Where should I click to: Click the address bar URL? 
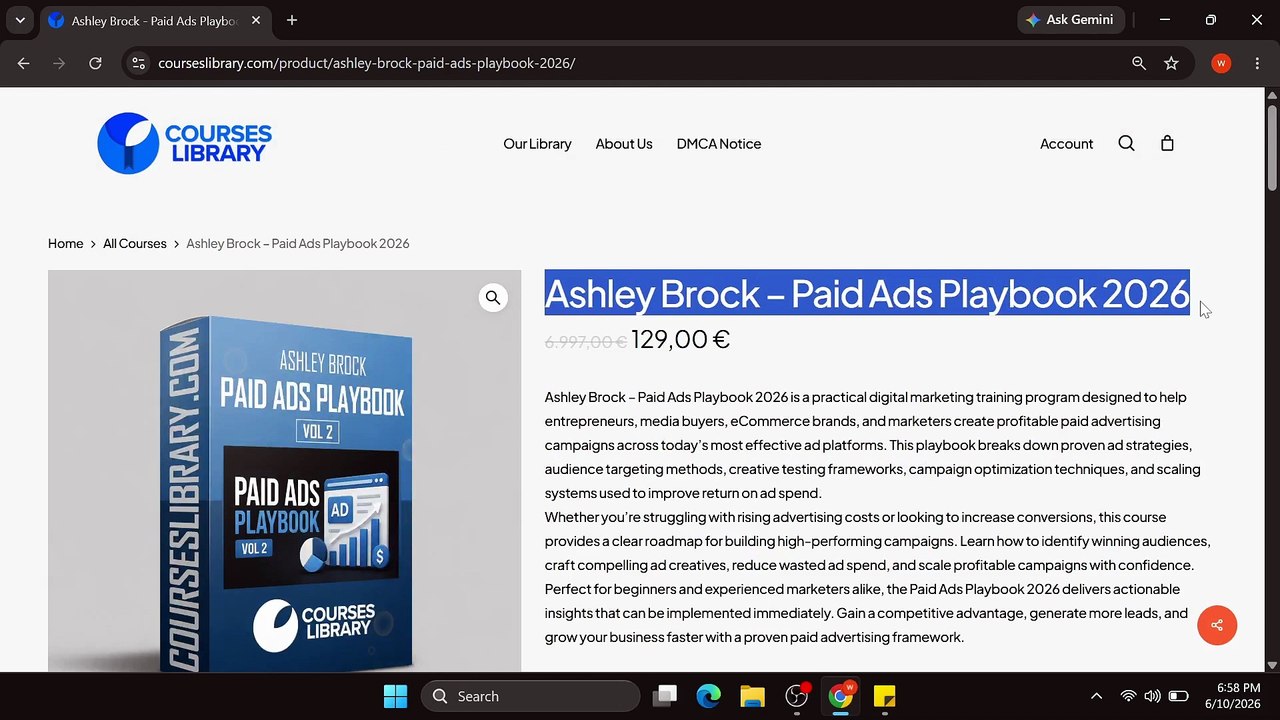click(x=366, y=63)
